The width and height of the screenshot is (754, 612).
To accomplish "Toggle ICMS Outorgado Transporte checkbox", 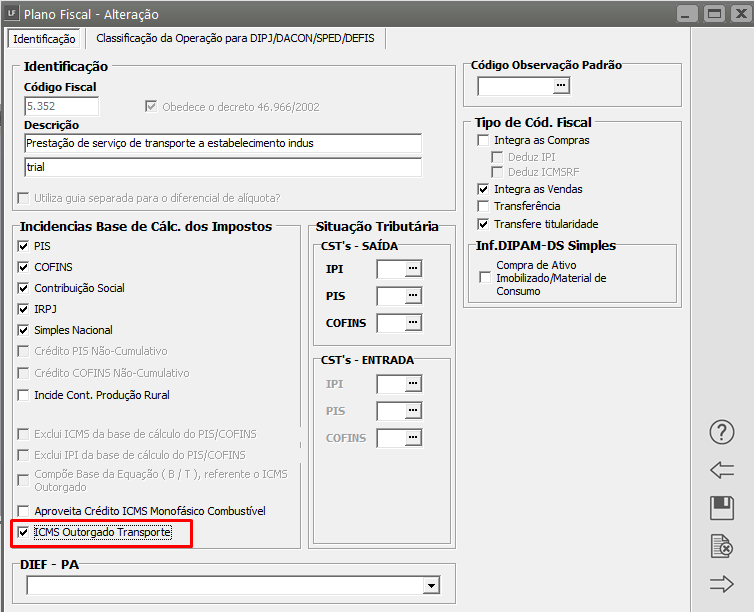I will (25, 533).
